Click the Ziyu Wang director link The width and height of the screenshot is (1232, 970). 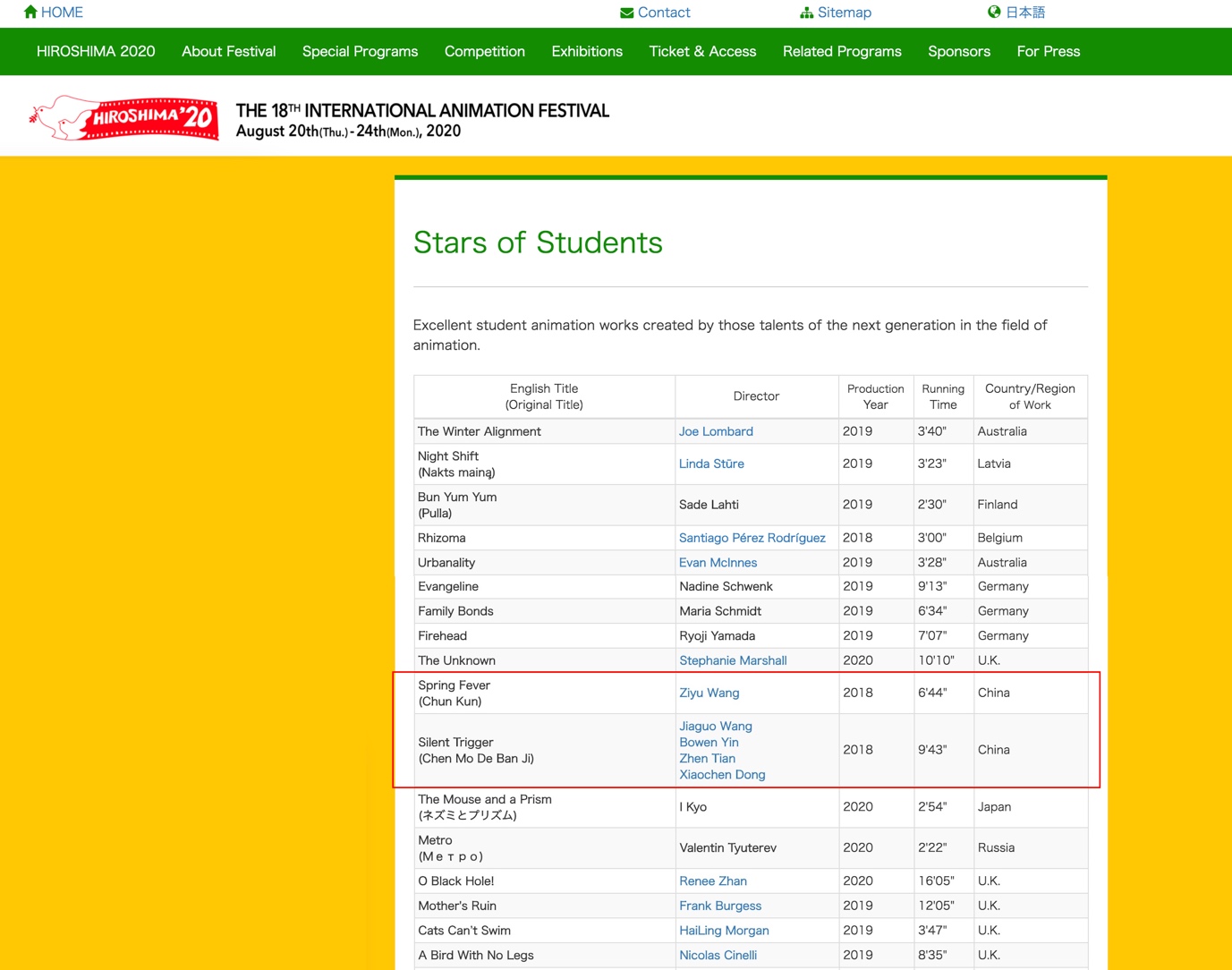pyautogui.click(x=709, y=693)
